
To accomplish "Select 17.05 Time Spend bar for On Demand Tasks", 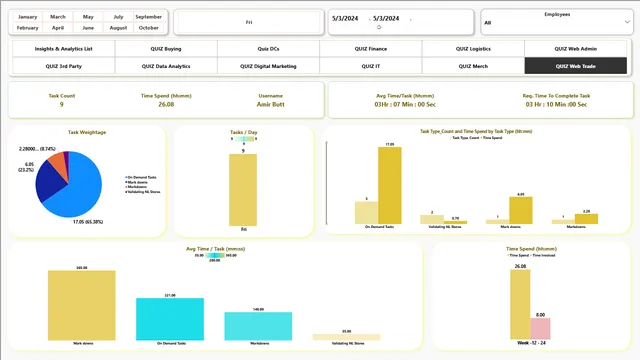I will pos(389,185).
